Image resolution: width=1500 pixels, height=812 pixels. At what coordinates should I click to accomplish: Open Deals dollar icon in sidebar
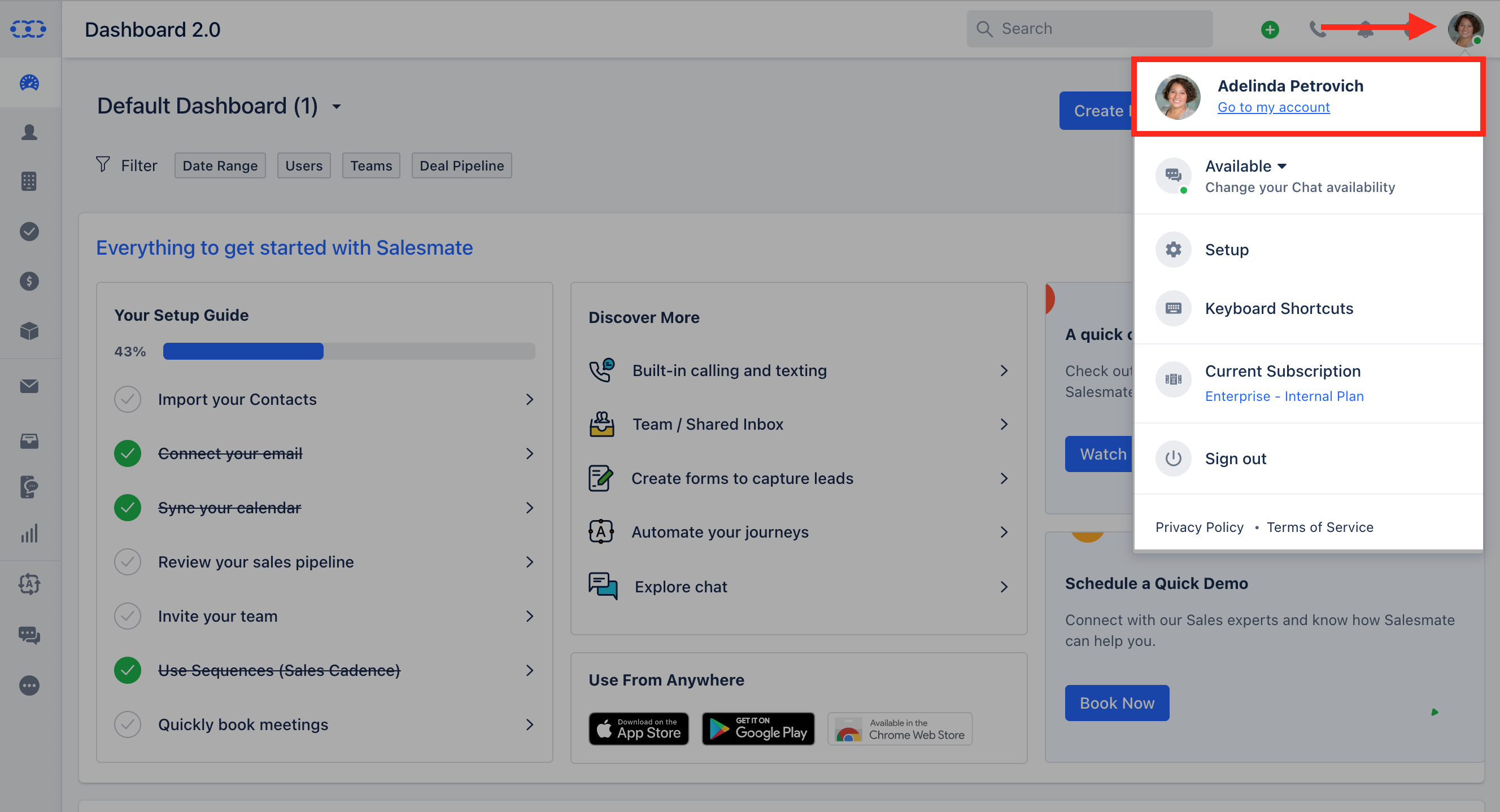coord(29,281)
